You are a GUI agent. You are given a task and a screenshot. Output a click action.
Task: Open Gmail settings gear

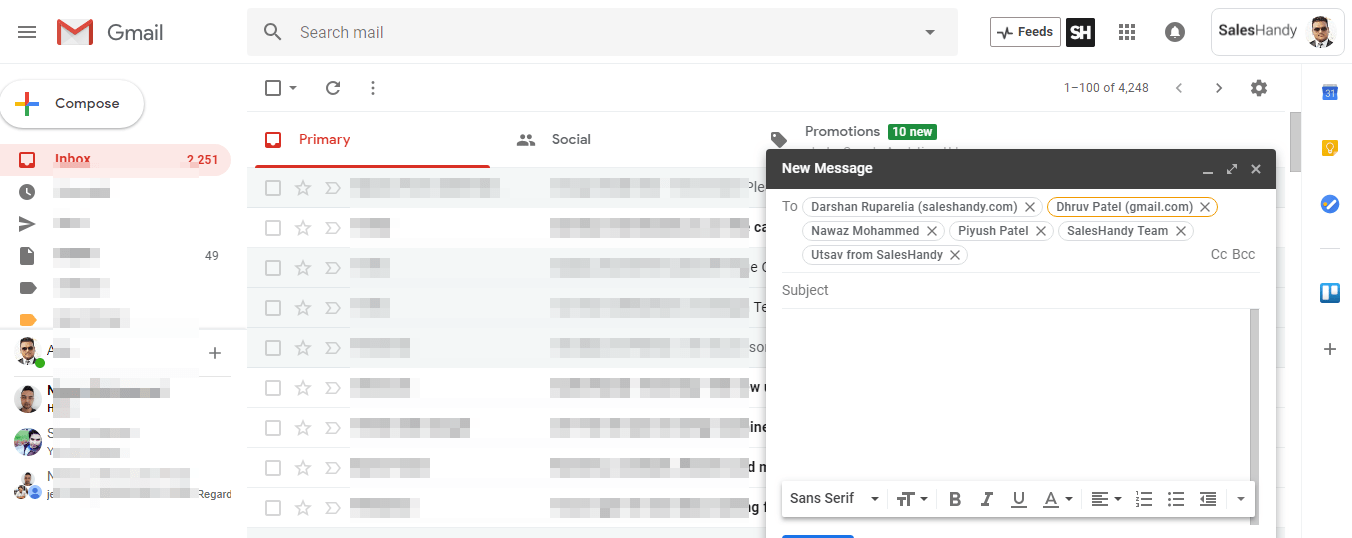coord(1259,88)
